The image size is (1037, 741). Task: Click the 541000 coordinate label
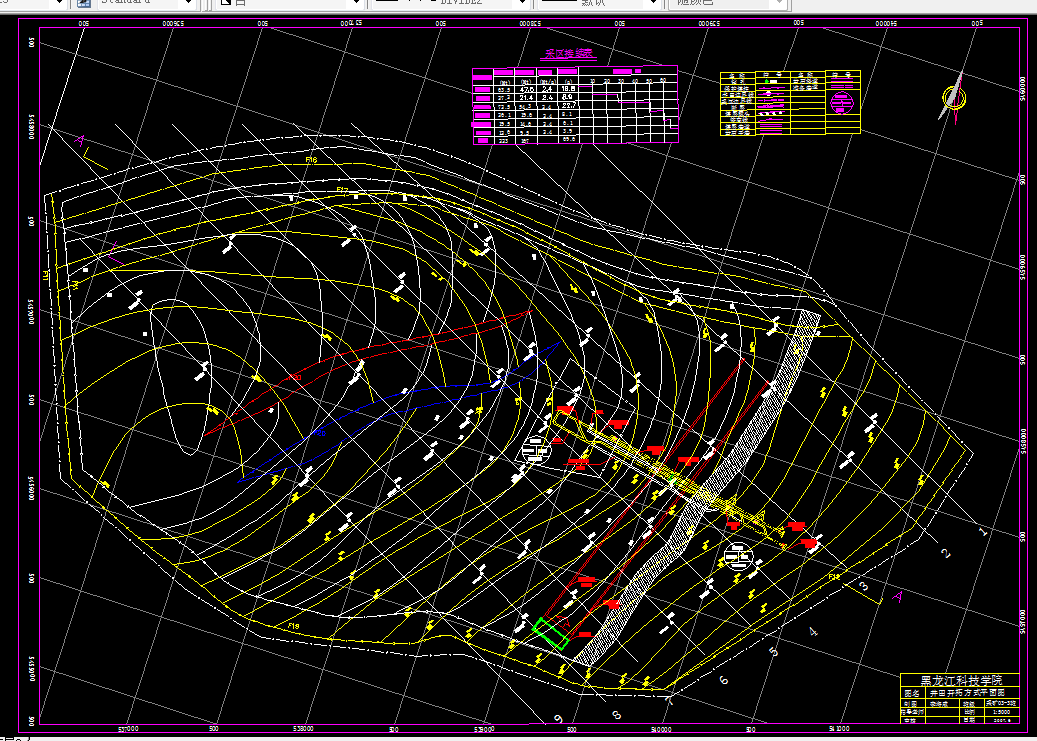pos(838,729)
